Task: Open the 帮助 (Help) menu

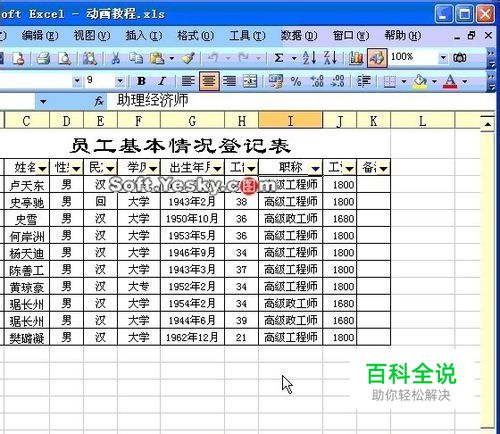Action: [403, 35]
